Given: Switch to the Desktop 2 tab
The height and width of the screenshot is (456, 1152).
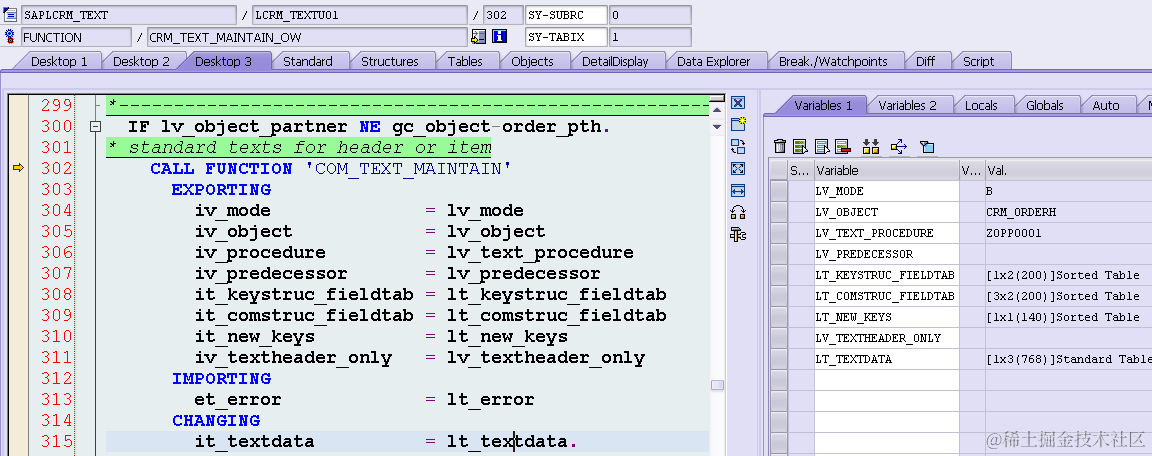Looking at the screenshot, I should 141,62.
